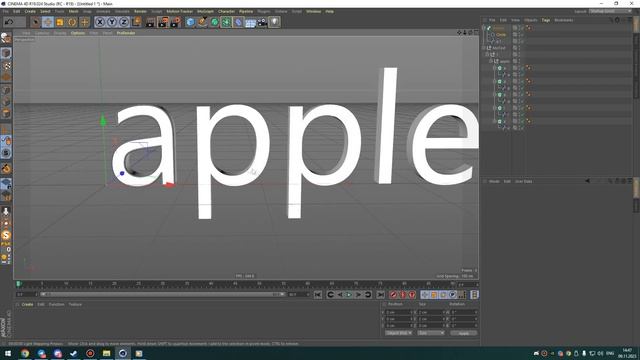Open the Size mode dropdown in the Coordinates panel

pos(431,333)
